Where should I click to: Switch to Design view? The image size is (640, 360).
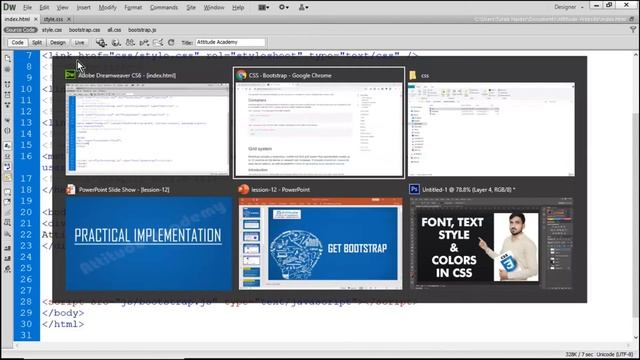(58, 42)
